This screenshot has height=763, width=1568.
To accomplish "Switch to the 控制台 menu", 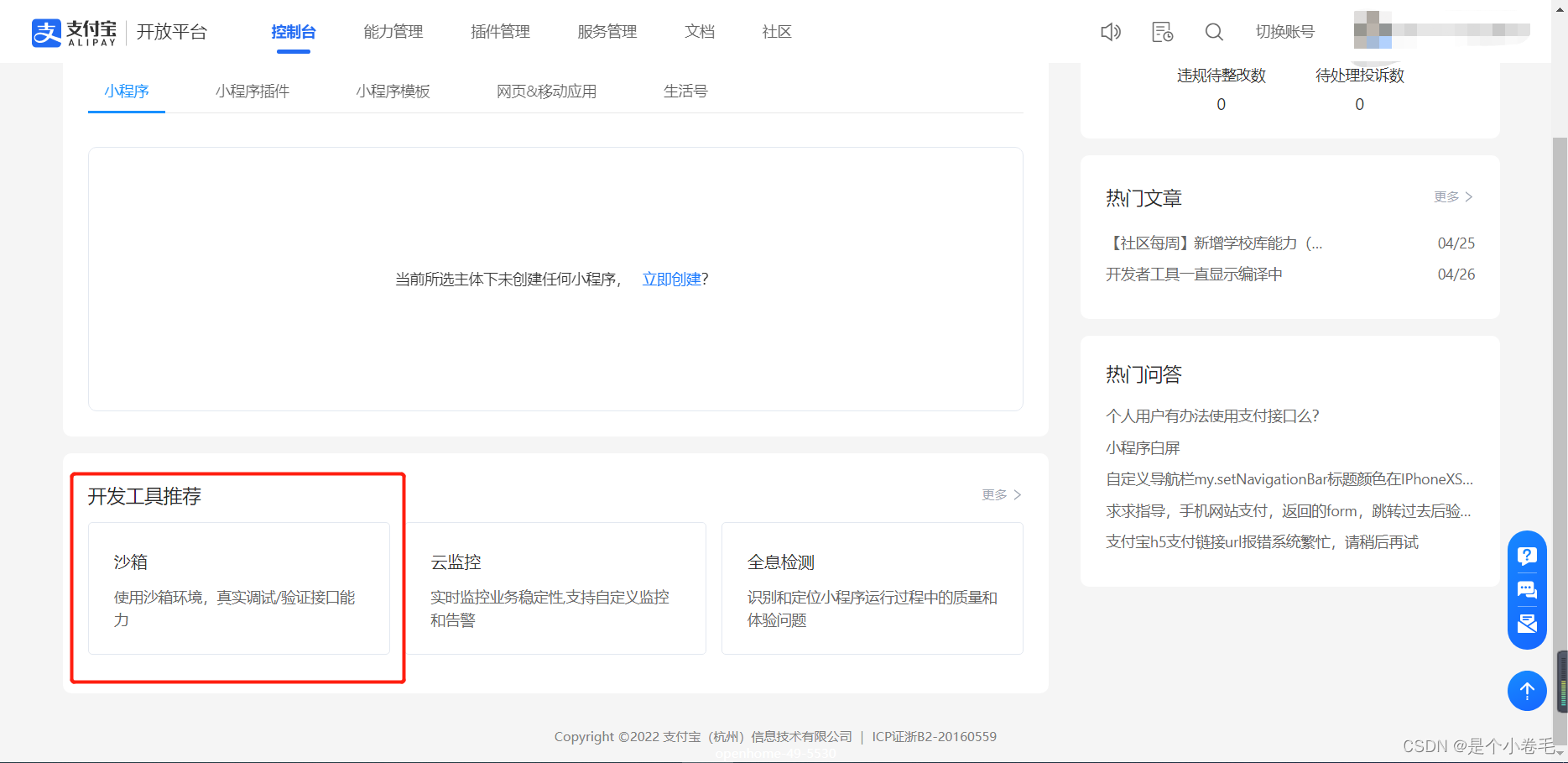I will (x=294, y=32).
